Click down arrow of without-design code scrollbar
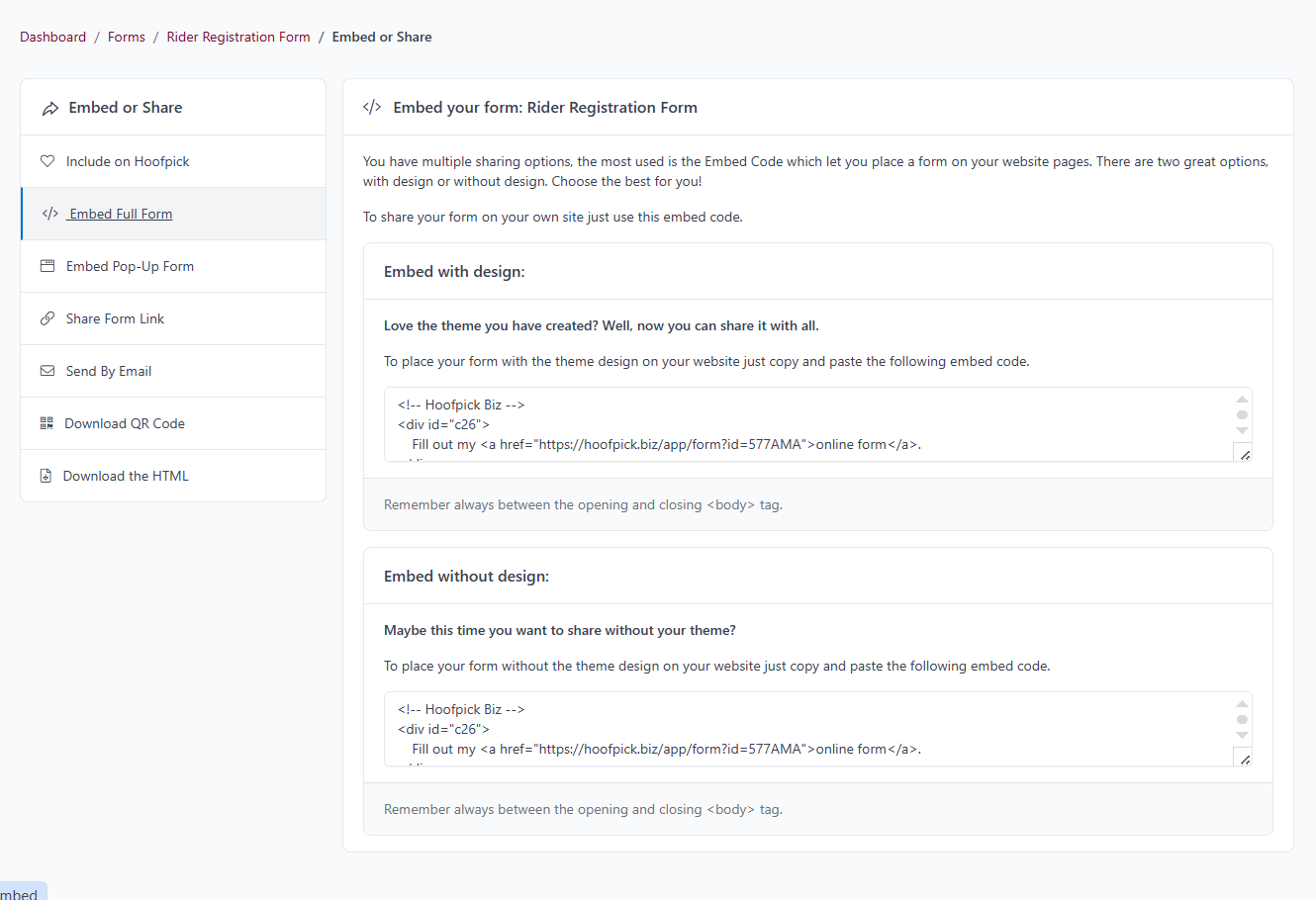This screenshot has height=900, width=1316. (1242, 736)
